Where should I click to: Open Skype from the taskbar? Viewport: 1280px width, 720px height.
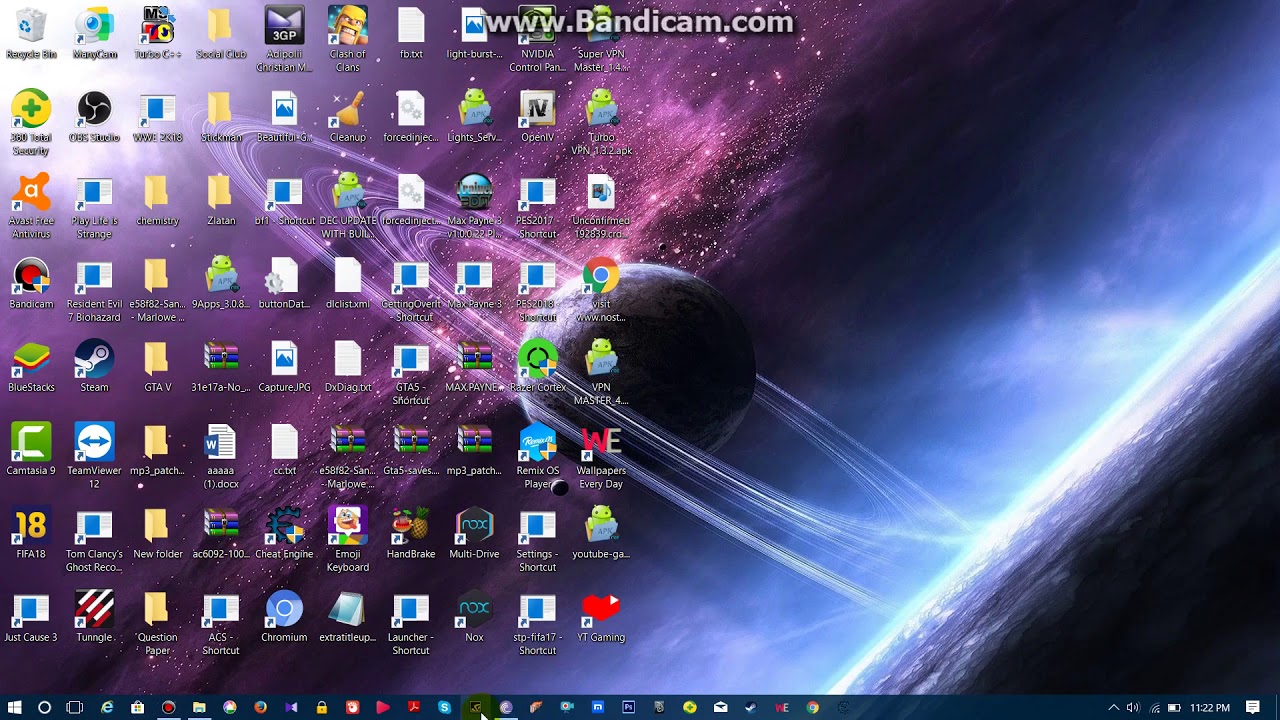pos(444,707)
